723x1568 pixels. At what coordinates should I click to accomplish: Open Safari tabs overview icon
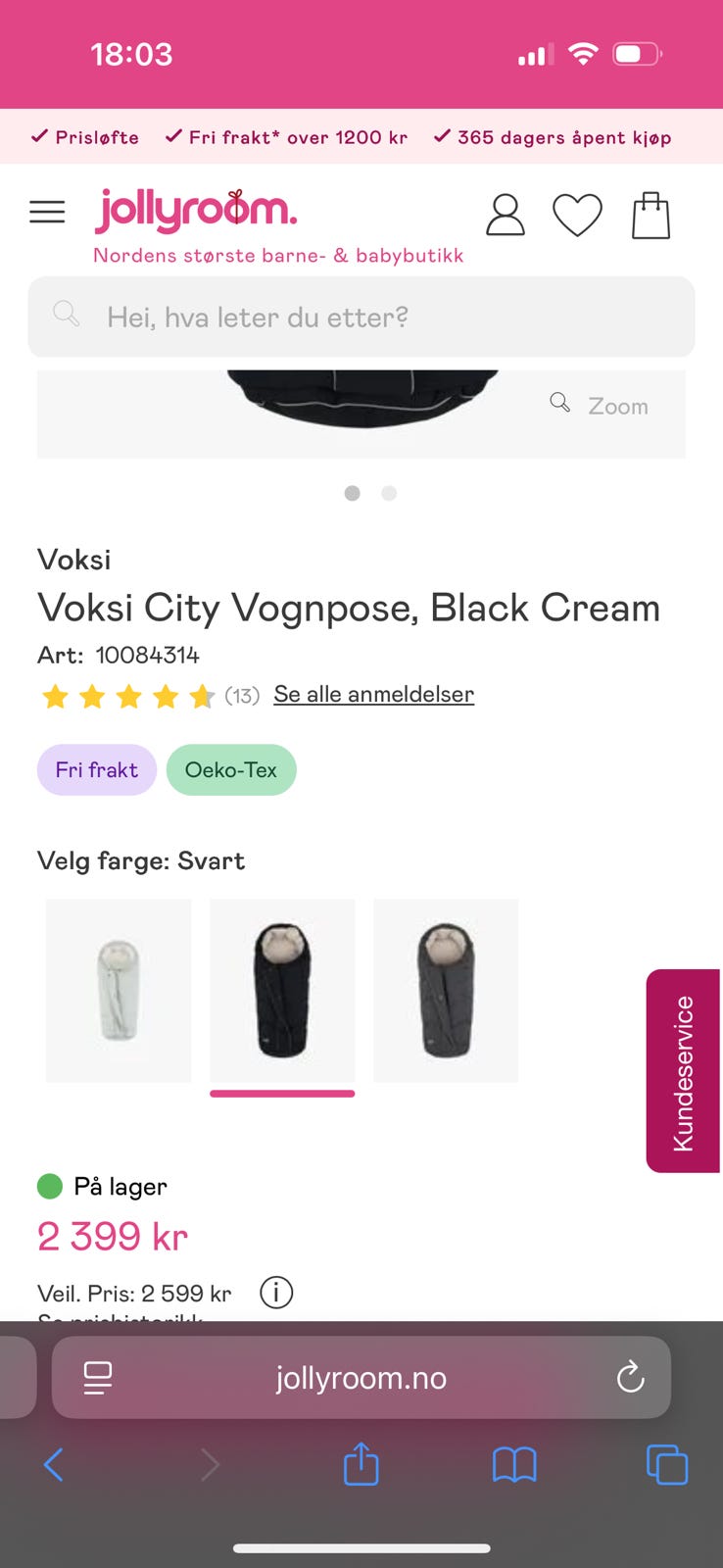(667, 1465)
